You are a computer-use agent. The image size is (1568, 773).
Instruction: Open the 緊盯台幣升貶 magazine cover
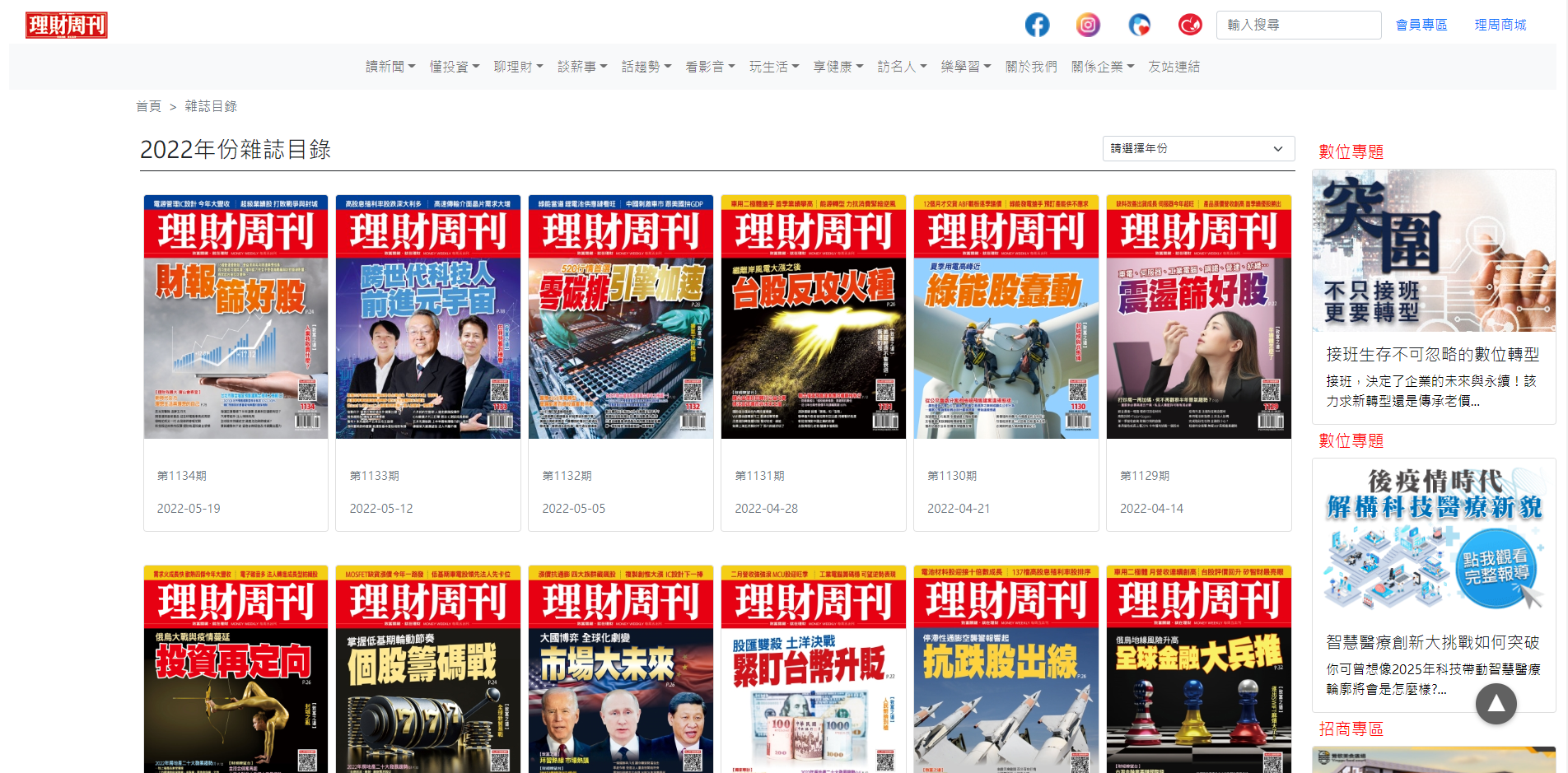814,669
